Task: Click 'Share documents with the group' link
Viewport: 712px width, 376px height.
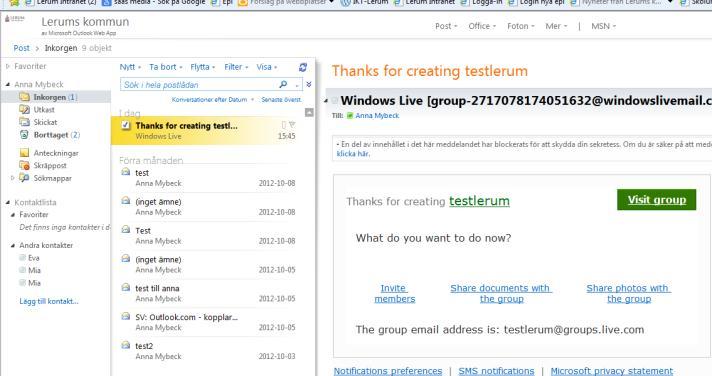Action: click(x=501, y=293)
